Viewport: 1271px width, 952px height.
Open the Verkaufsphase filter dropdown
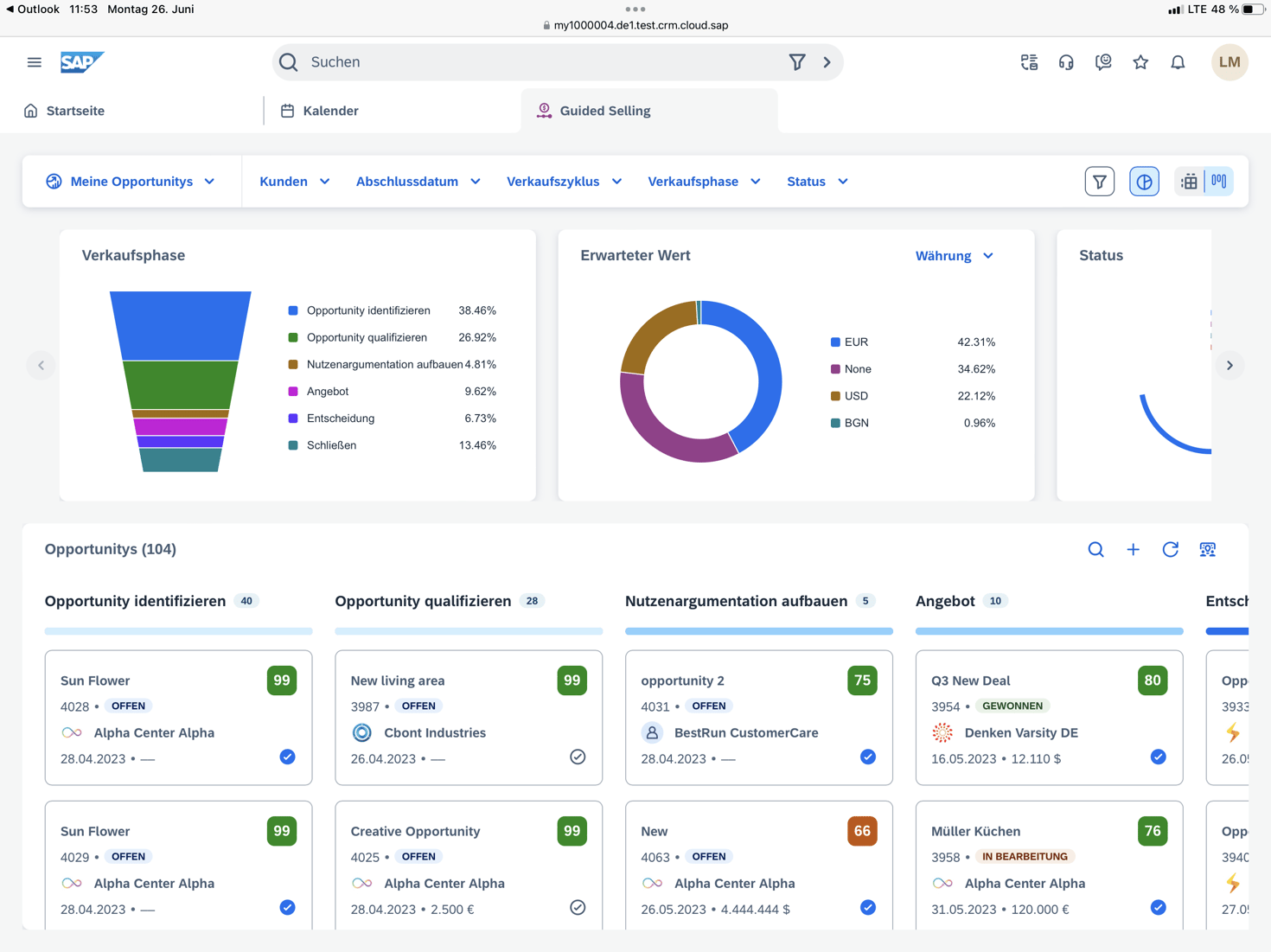point(704,182)
